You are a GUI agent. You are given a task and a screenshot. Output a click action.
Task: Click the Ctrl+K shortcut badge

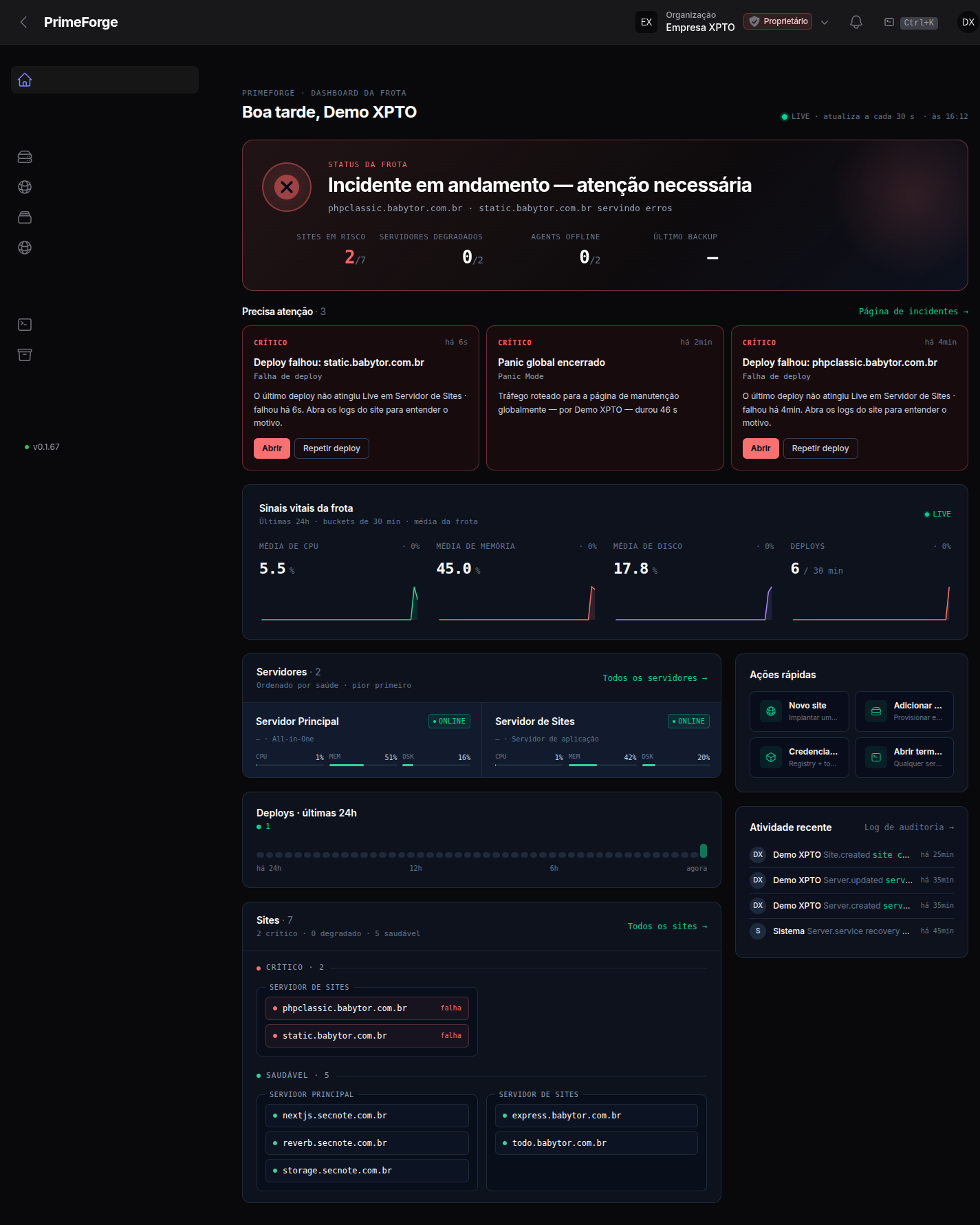tap(919, 23)
